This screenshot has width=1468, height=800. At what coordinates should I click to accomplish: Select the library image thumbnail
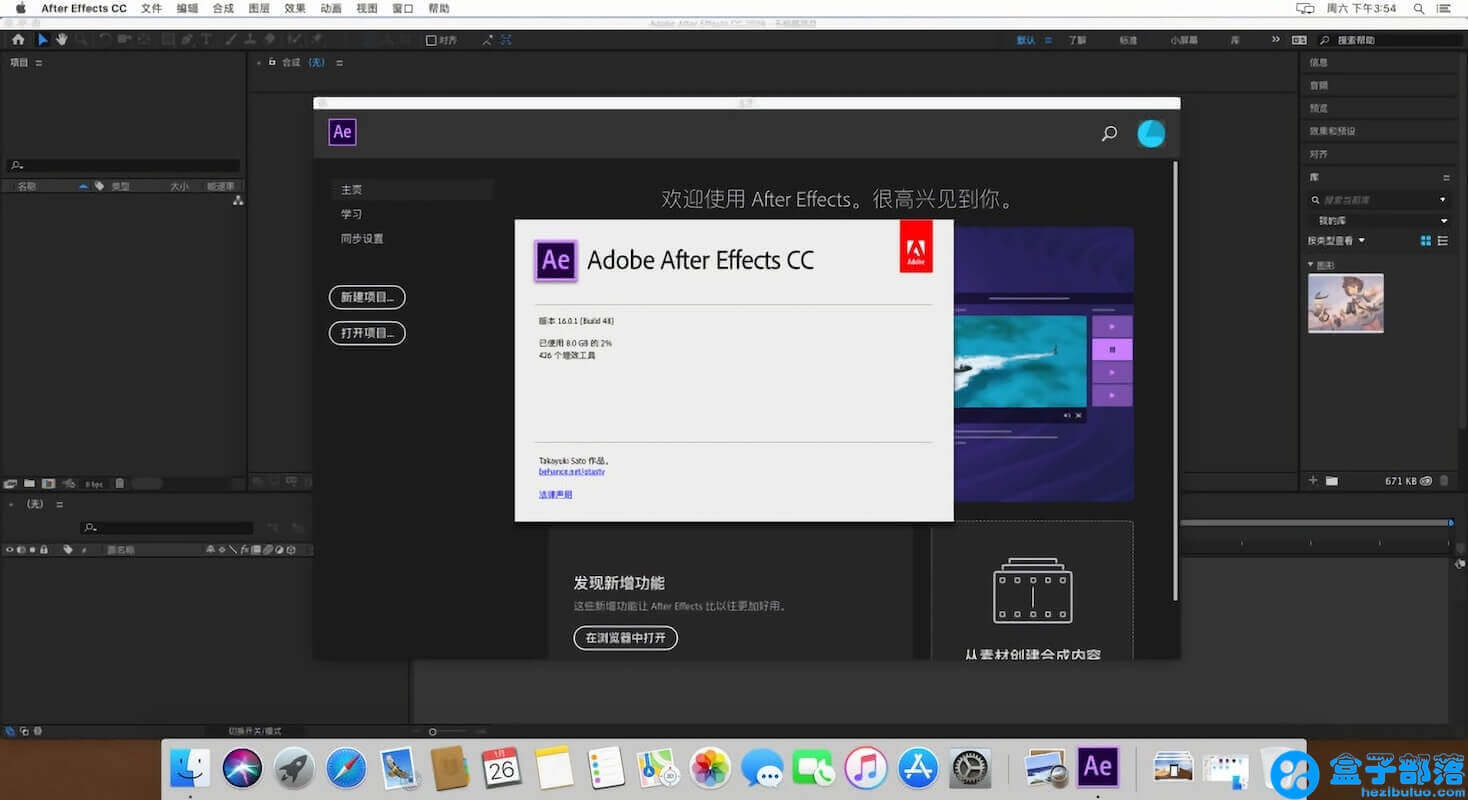pos(1346,303)
